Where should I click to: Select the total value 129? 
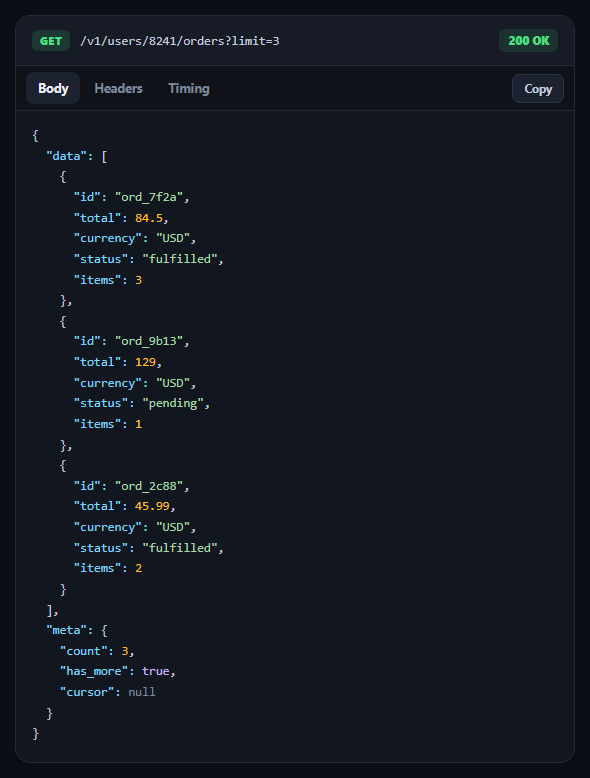[145, 362]
